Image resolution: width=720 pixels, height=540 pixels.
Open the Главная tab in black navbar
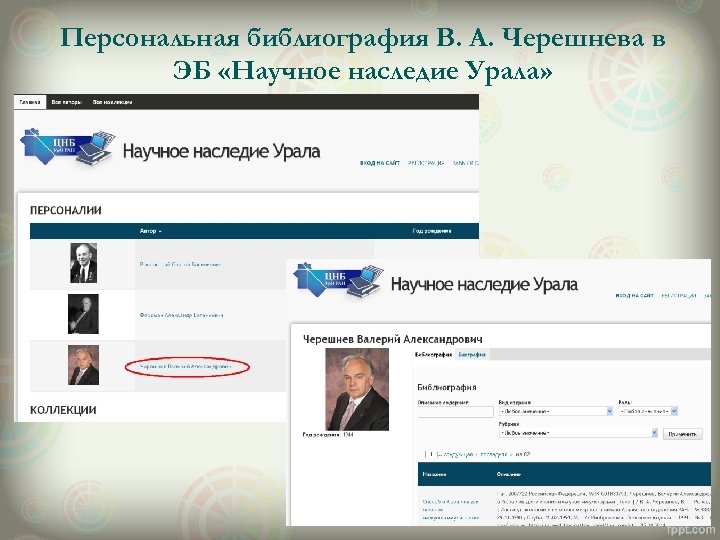pos(30,102)
